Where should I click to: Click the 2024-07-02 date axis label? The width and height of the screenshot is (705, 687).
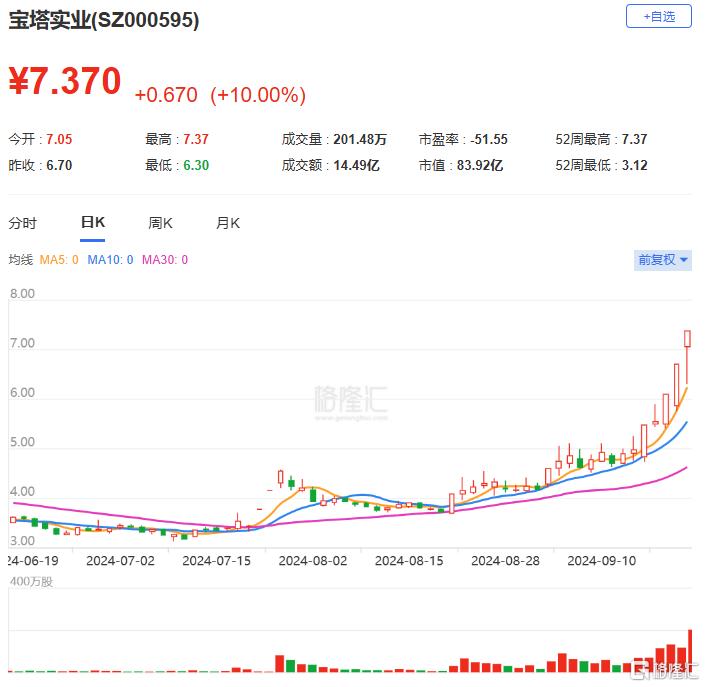pos(120,561)
